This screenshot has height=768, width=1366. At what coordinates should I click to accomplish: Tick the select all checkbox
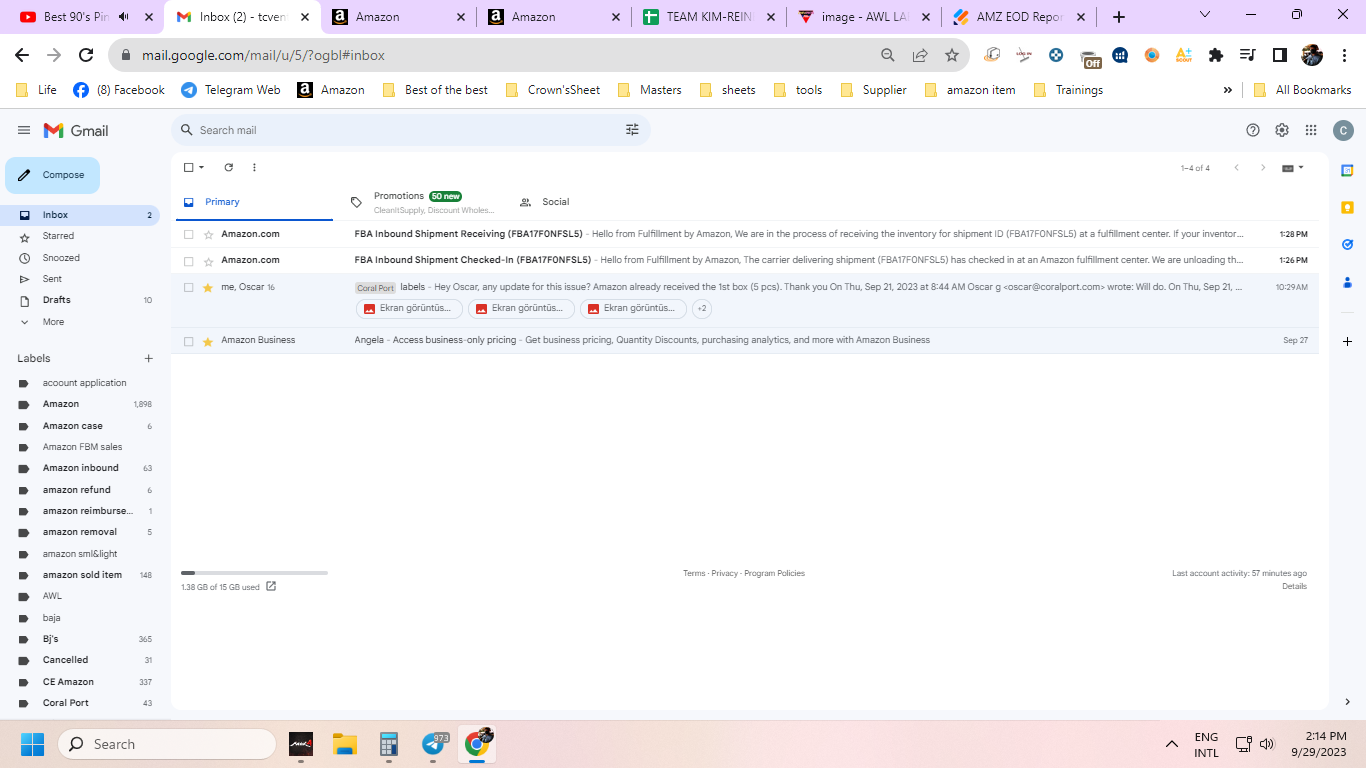point(188,167)
